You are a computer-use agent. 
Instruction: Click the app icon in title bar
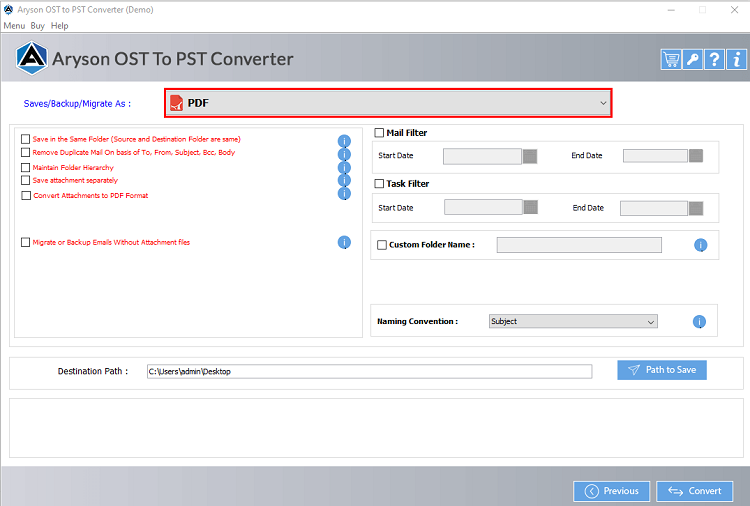tap(8, 10)
